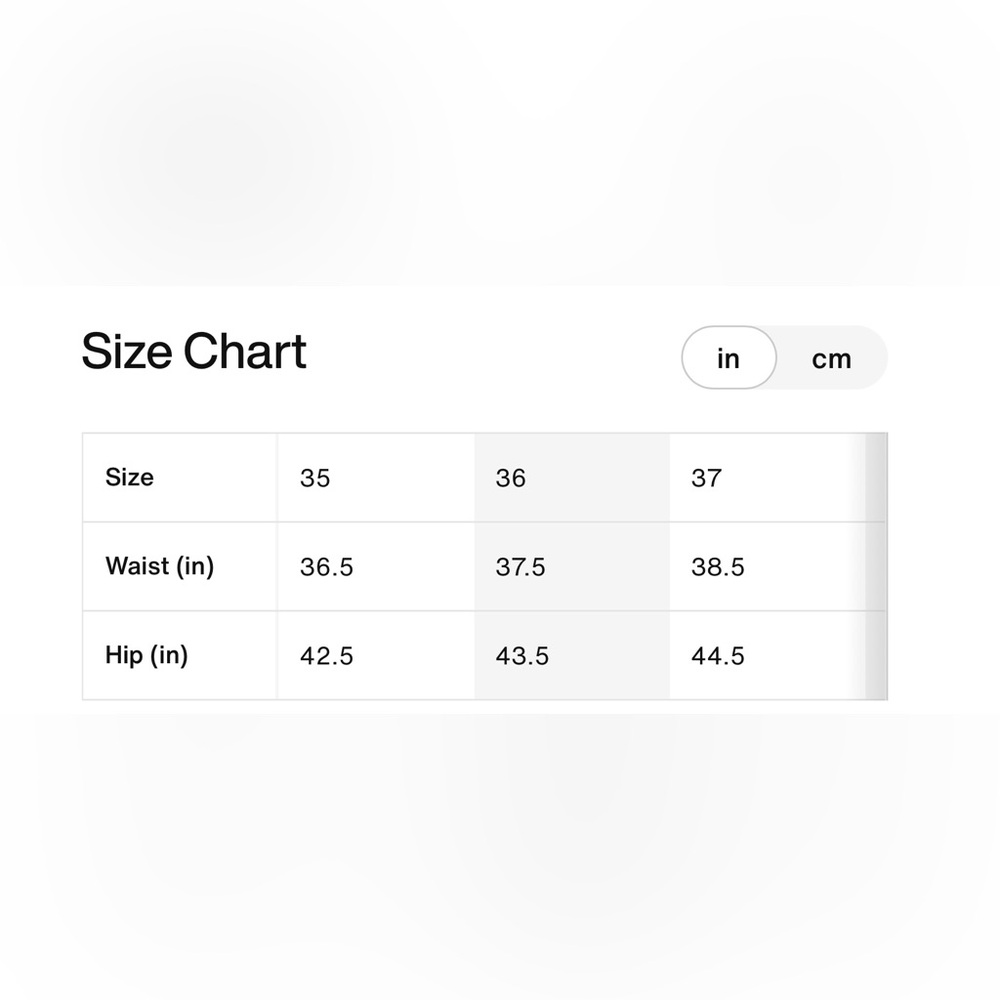Click hip value 44.5
This screenshot has width=1000, height=1000.
[718, 656]
